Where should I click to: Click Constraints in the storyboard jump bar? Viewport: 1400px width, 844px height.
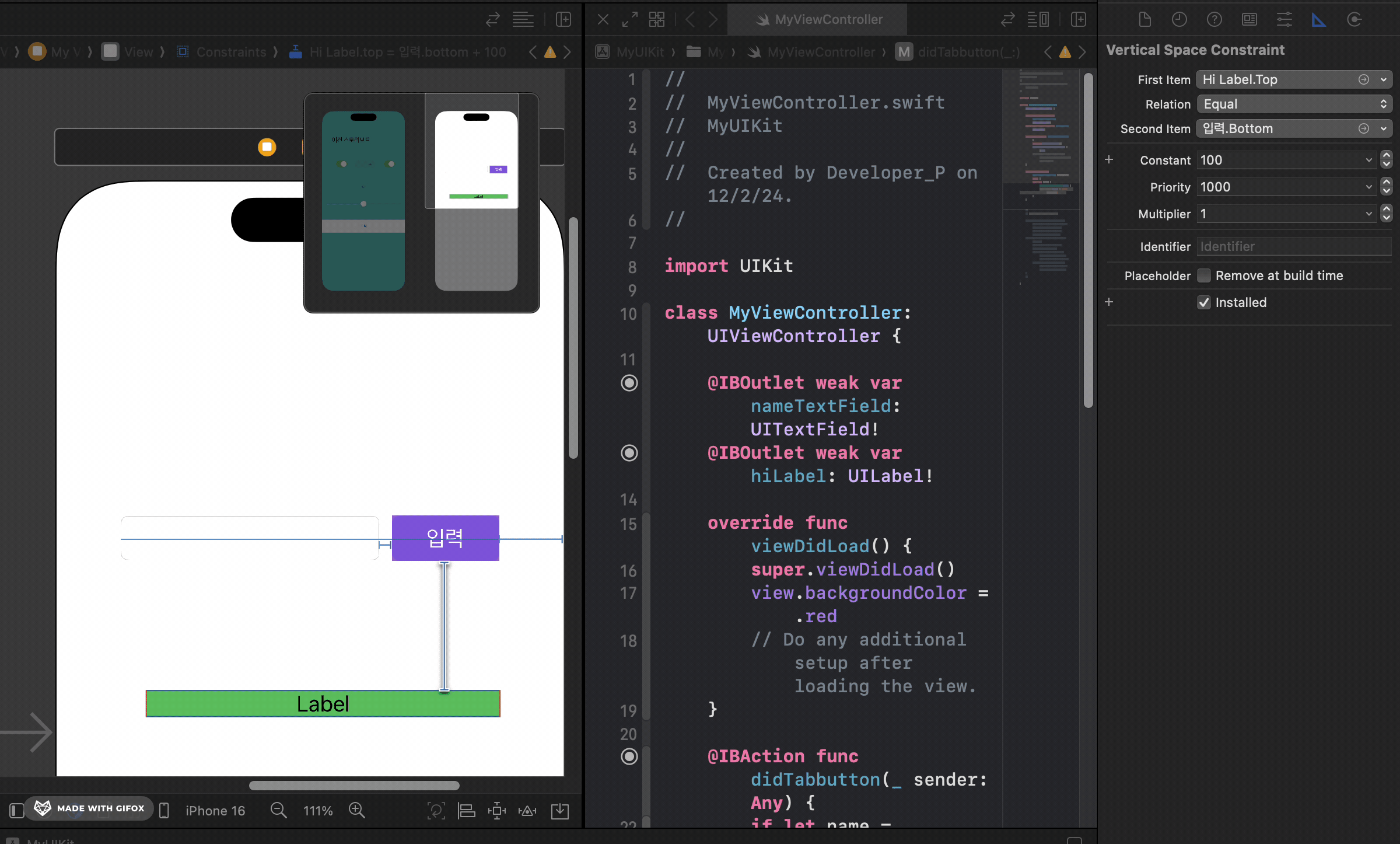click(x=231, y=52)
